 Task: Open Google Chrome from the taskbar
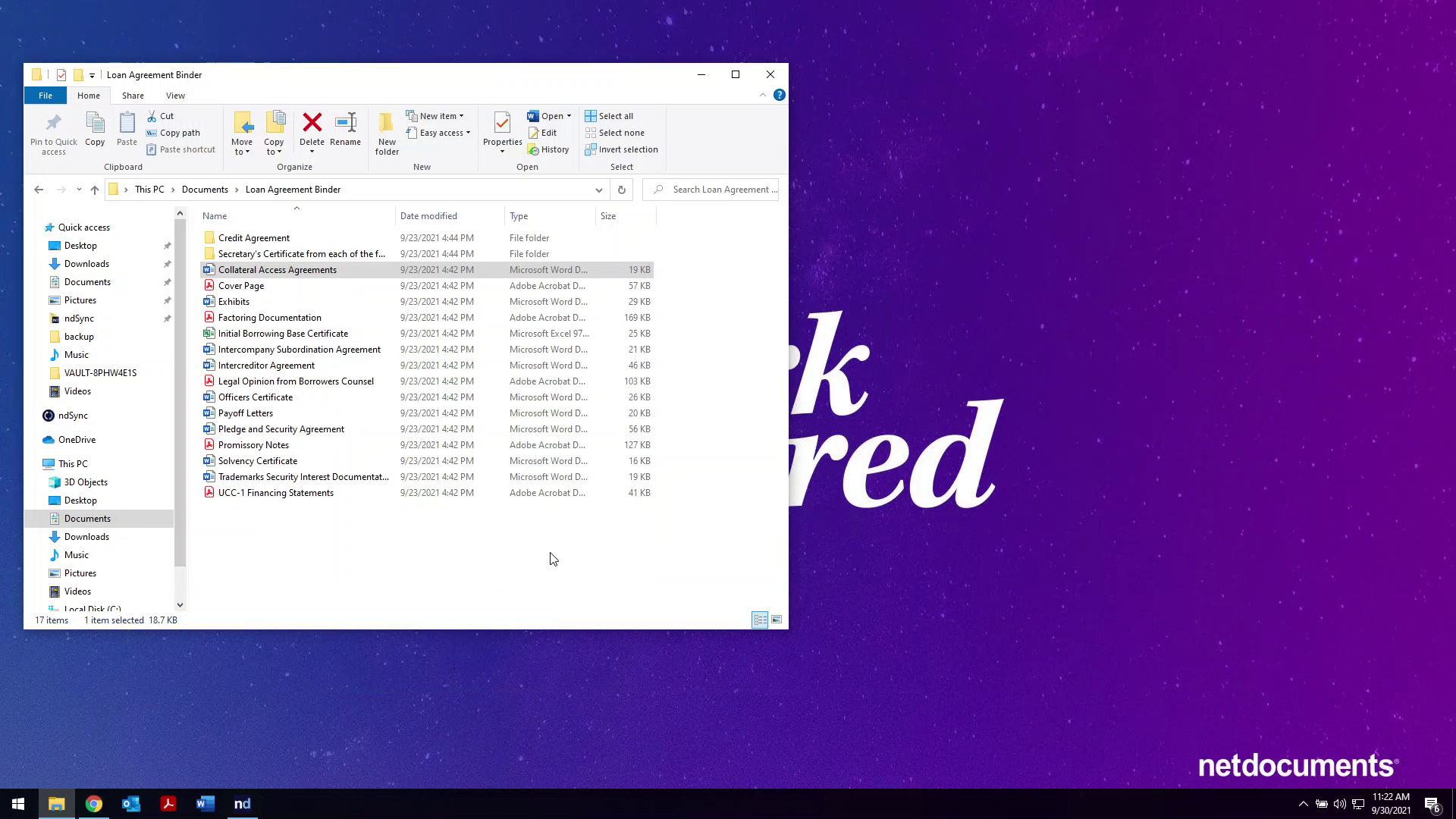click(x=94, y=804)
